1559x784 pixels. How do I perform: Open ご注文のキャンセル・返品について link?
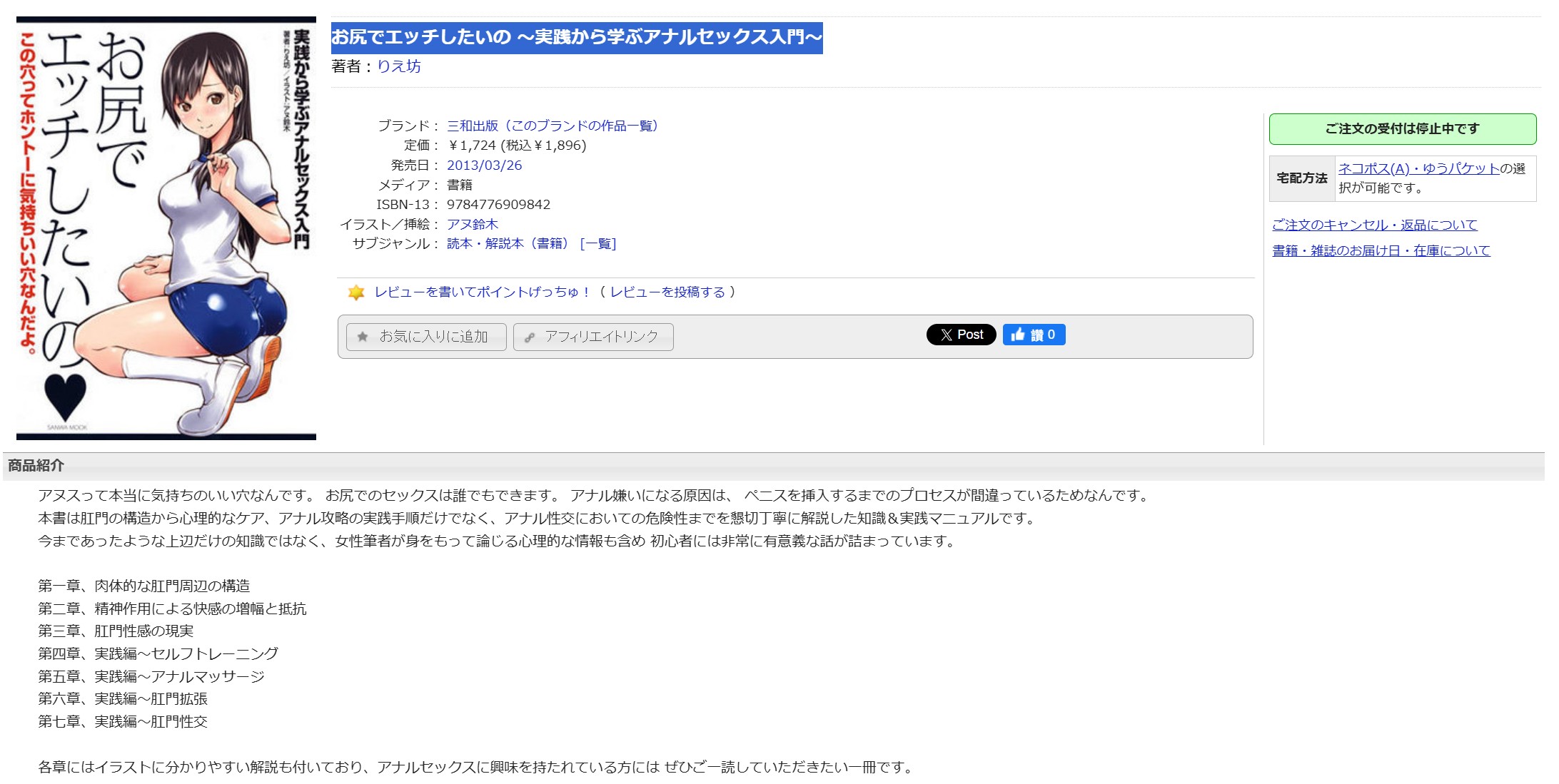point(1375,225)
